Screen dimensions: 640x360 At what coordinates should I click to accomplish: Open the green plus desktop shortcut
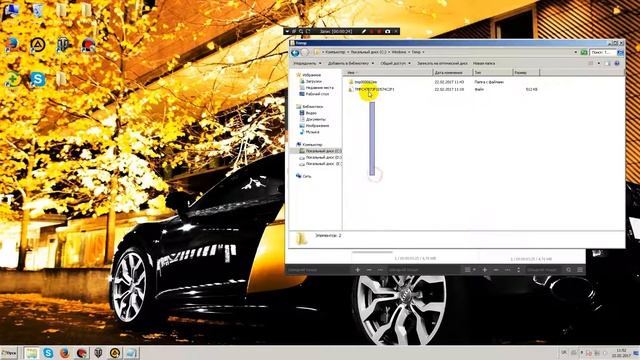(12, 78)
